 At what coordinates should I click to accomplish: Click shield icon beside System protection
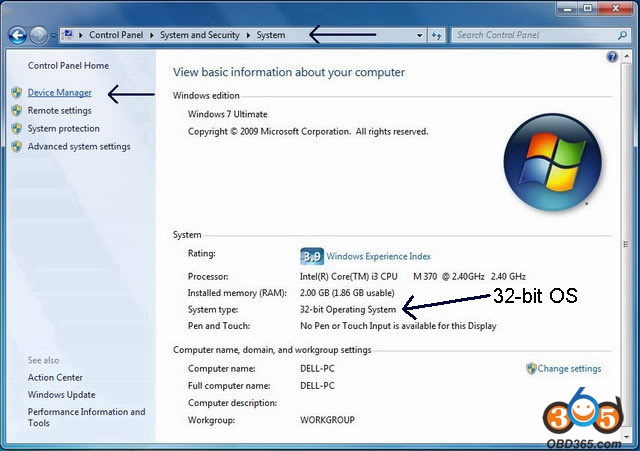(17, 129)
